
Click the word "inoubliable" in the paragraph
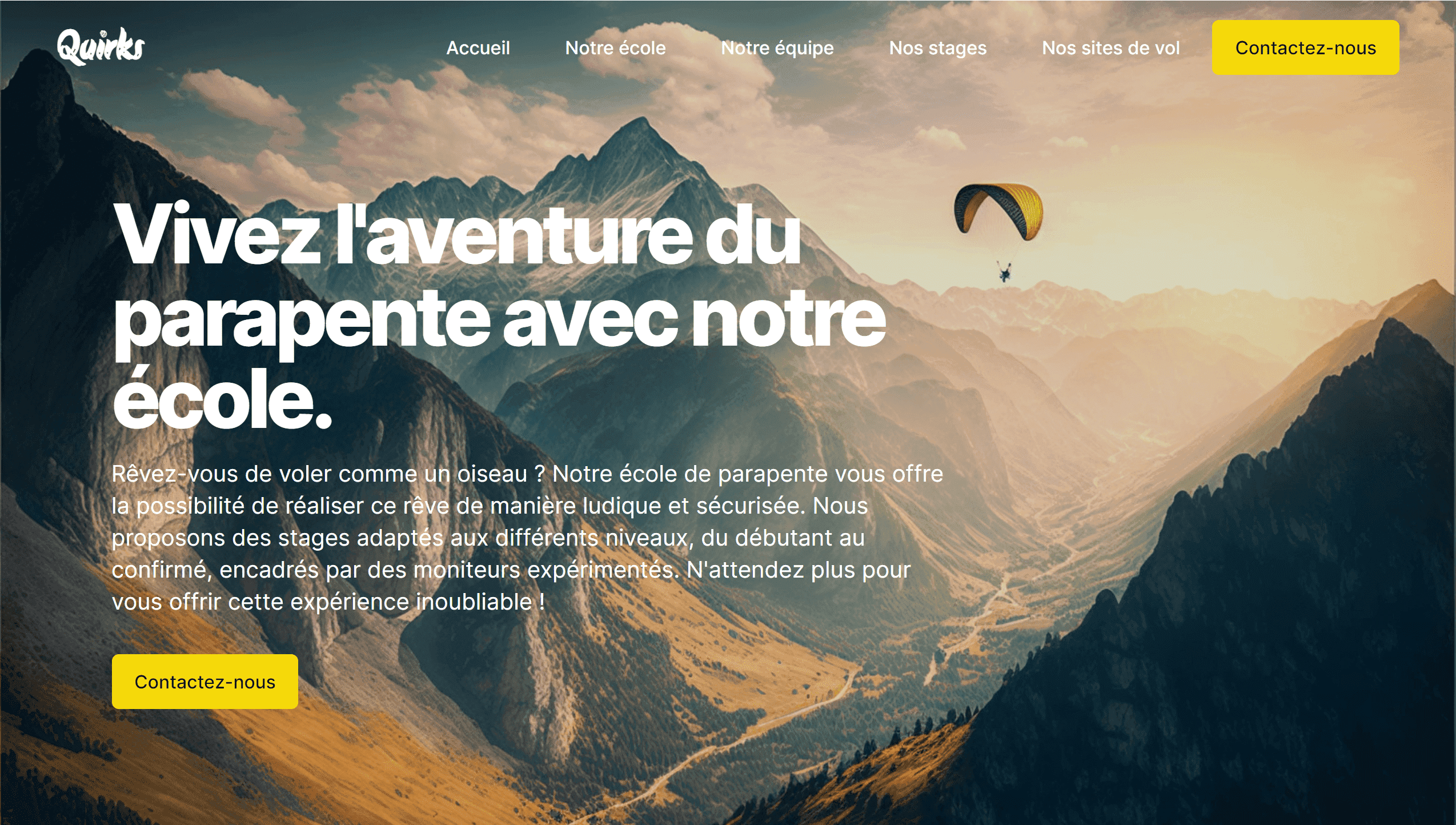click(x=474, y=602)
